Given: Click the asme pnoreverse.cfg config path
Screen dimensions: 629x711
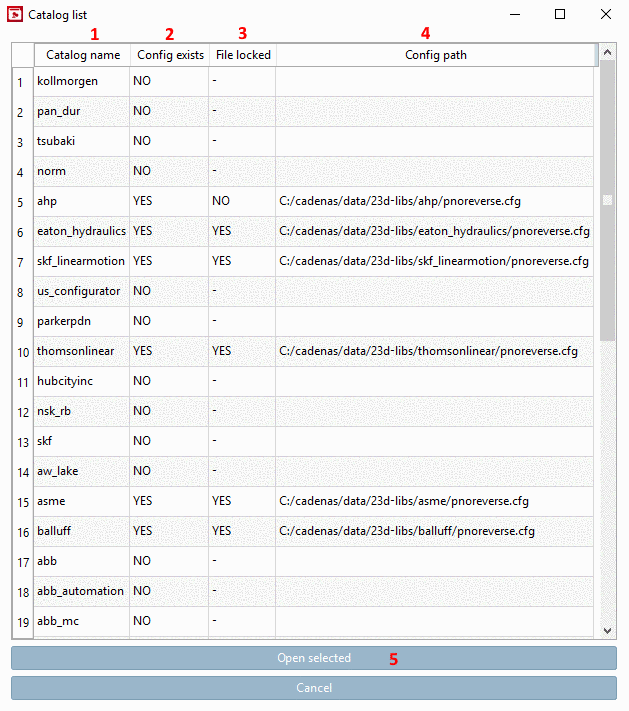Looking at the screenshot, I should pos(434,501).
